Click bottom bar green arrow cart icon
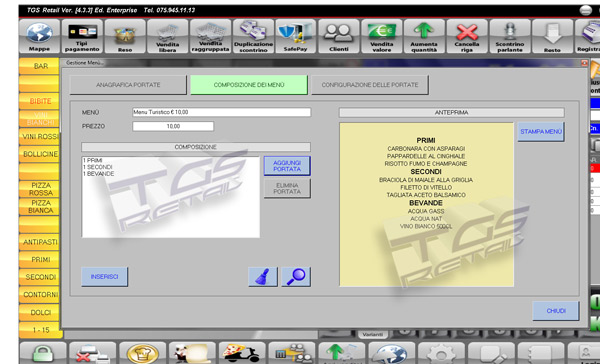This screenshot has width=600, height=364. point(342,353)
